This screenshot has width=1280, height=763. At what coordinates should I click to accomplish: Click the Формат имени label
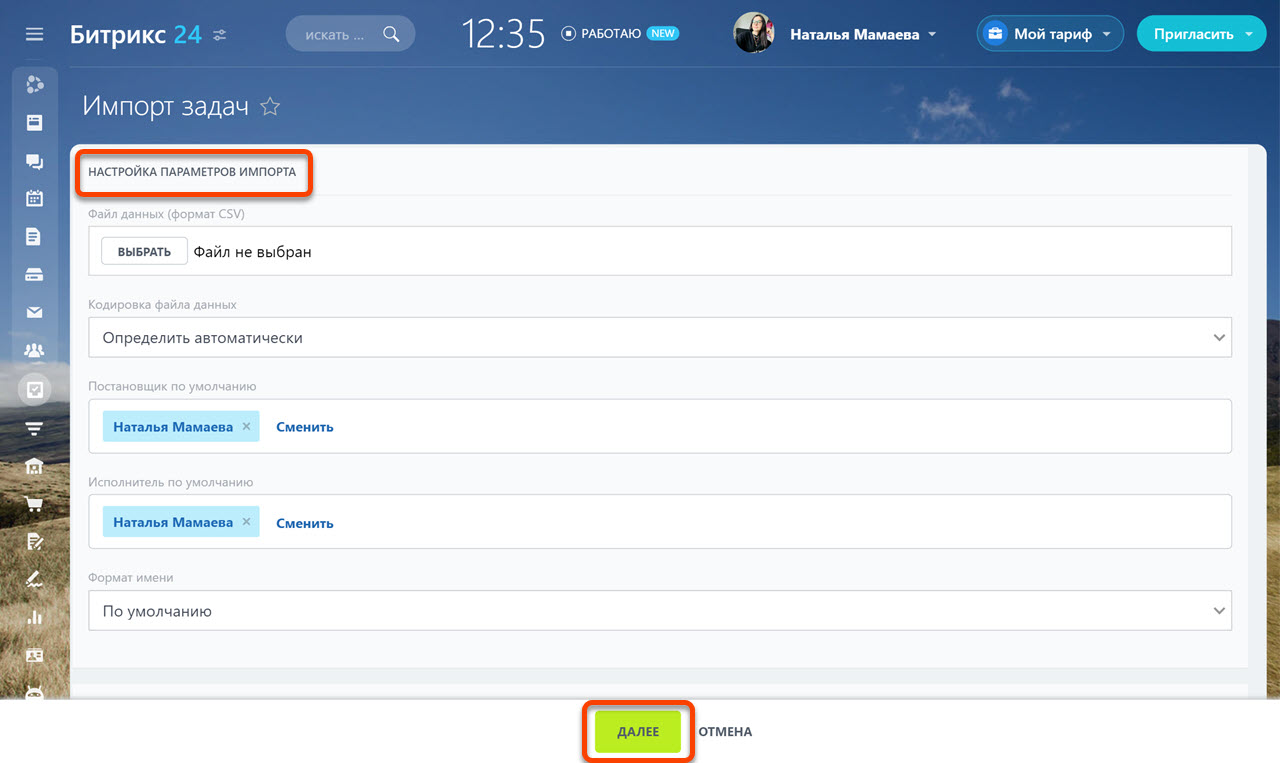pyautogui.click(x=131, y=578)
